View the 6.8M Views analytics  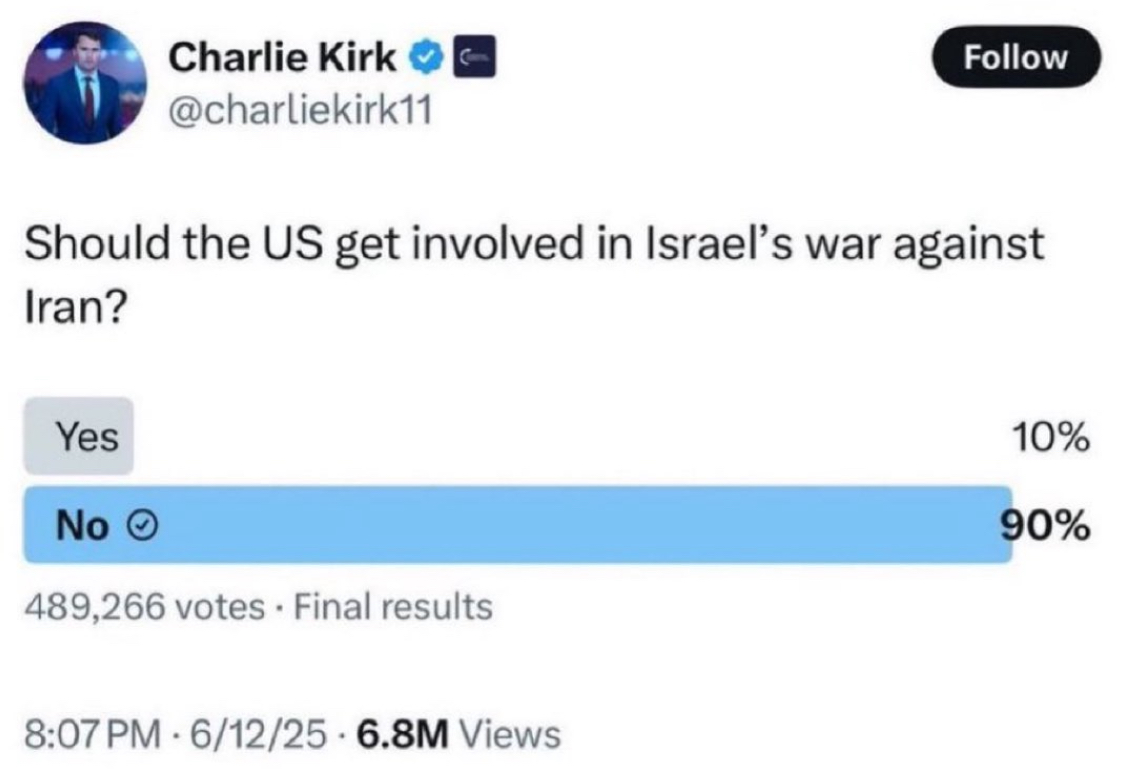tap(458, 735)
